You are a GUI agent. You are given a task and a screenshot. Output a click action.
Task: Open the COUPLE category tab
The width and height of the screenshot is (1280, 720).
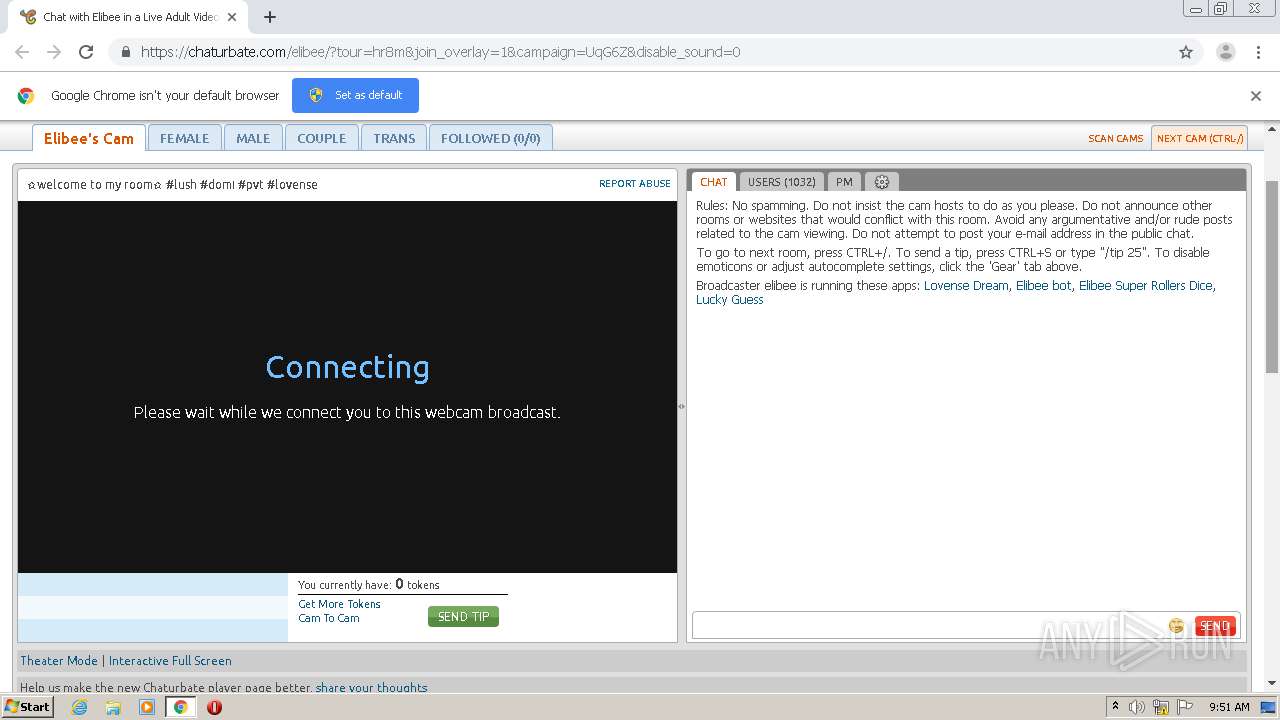[322, 138]
